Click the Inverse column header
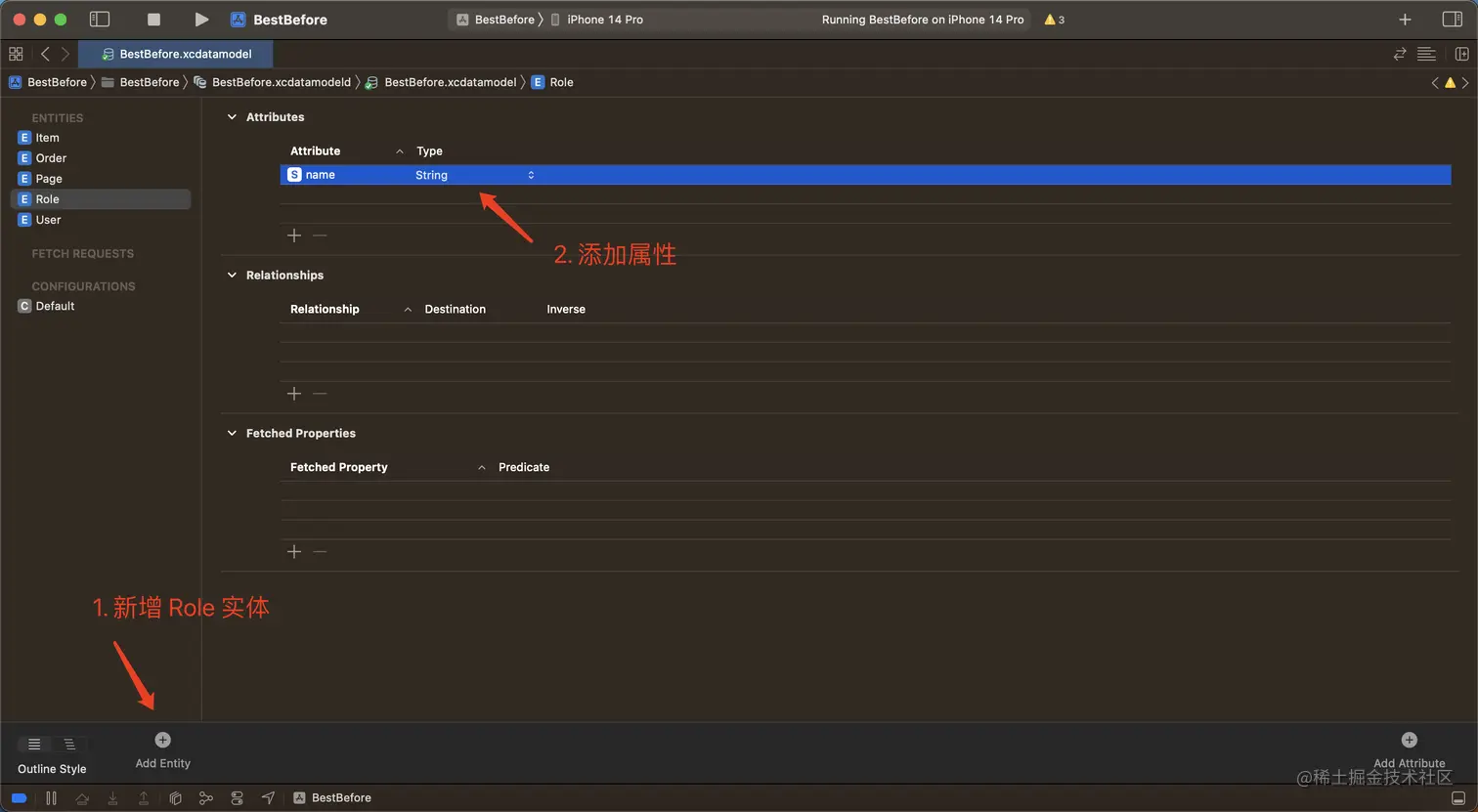The image size is (1478, 812). coord(566,310)
